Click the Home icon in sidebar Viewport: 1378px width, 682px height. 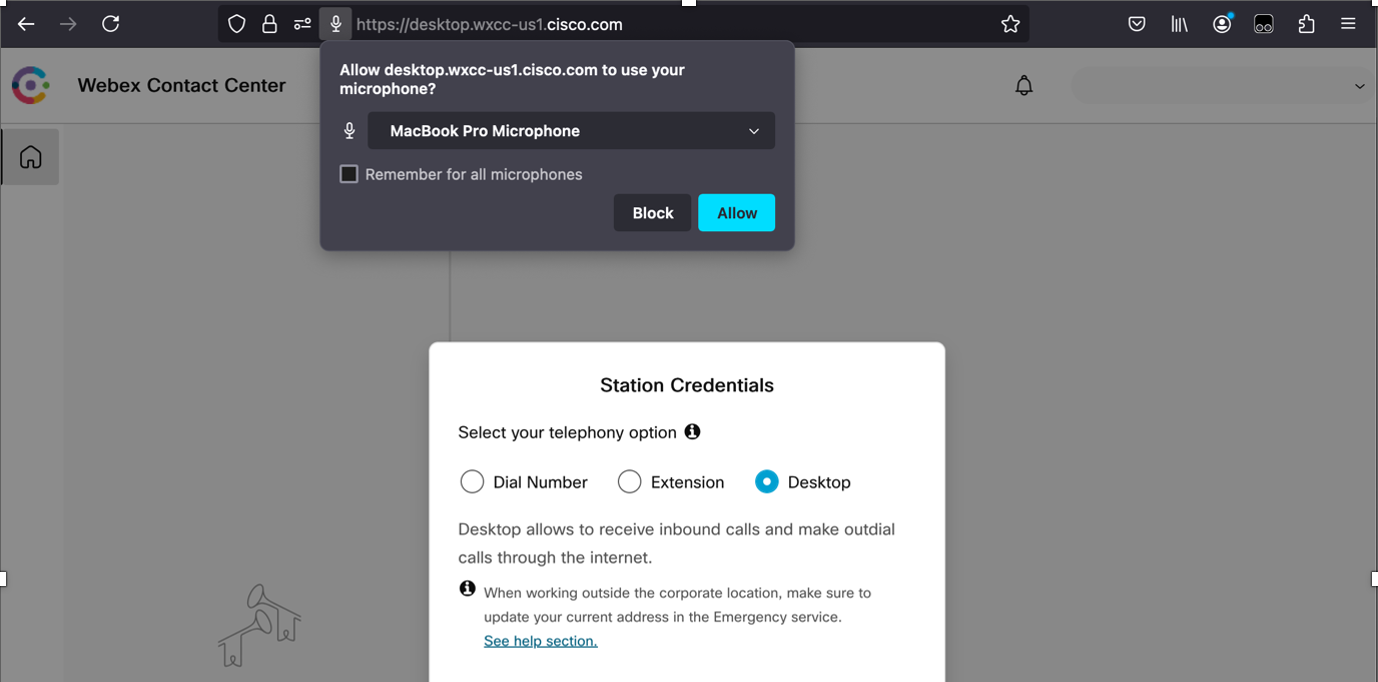pyautogui.click(x=31, y=157)
